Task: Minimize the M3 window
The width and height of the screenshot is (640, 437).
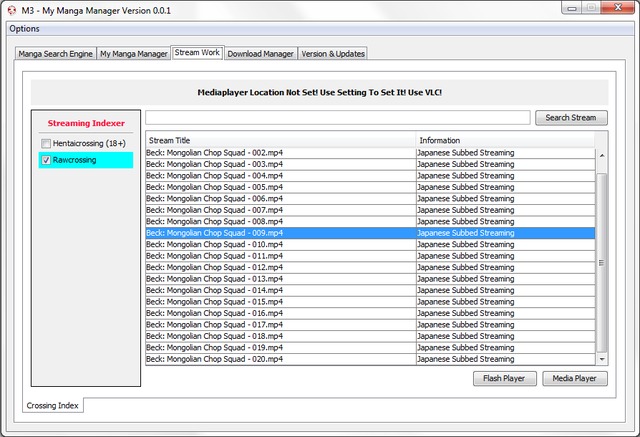Action: tap(572, 8)
